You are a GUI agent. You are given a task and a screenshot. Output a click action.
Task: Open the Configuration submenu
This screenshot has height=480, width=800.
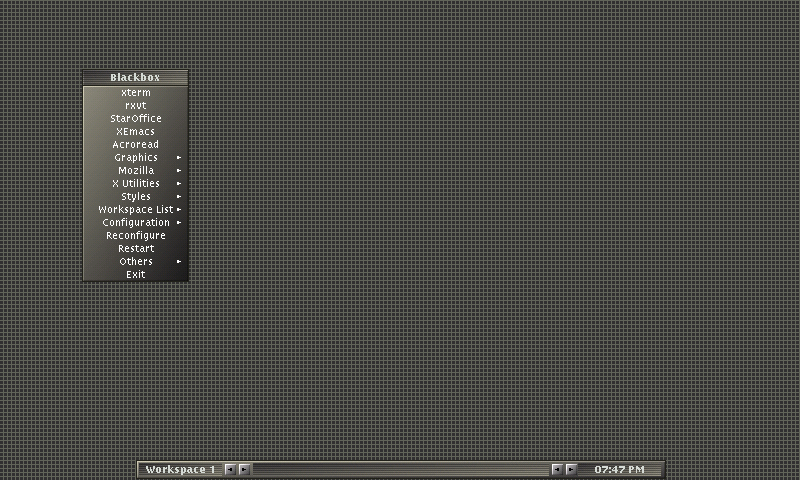click(135, 223)
